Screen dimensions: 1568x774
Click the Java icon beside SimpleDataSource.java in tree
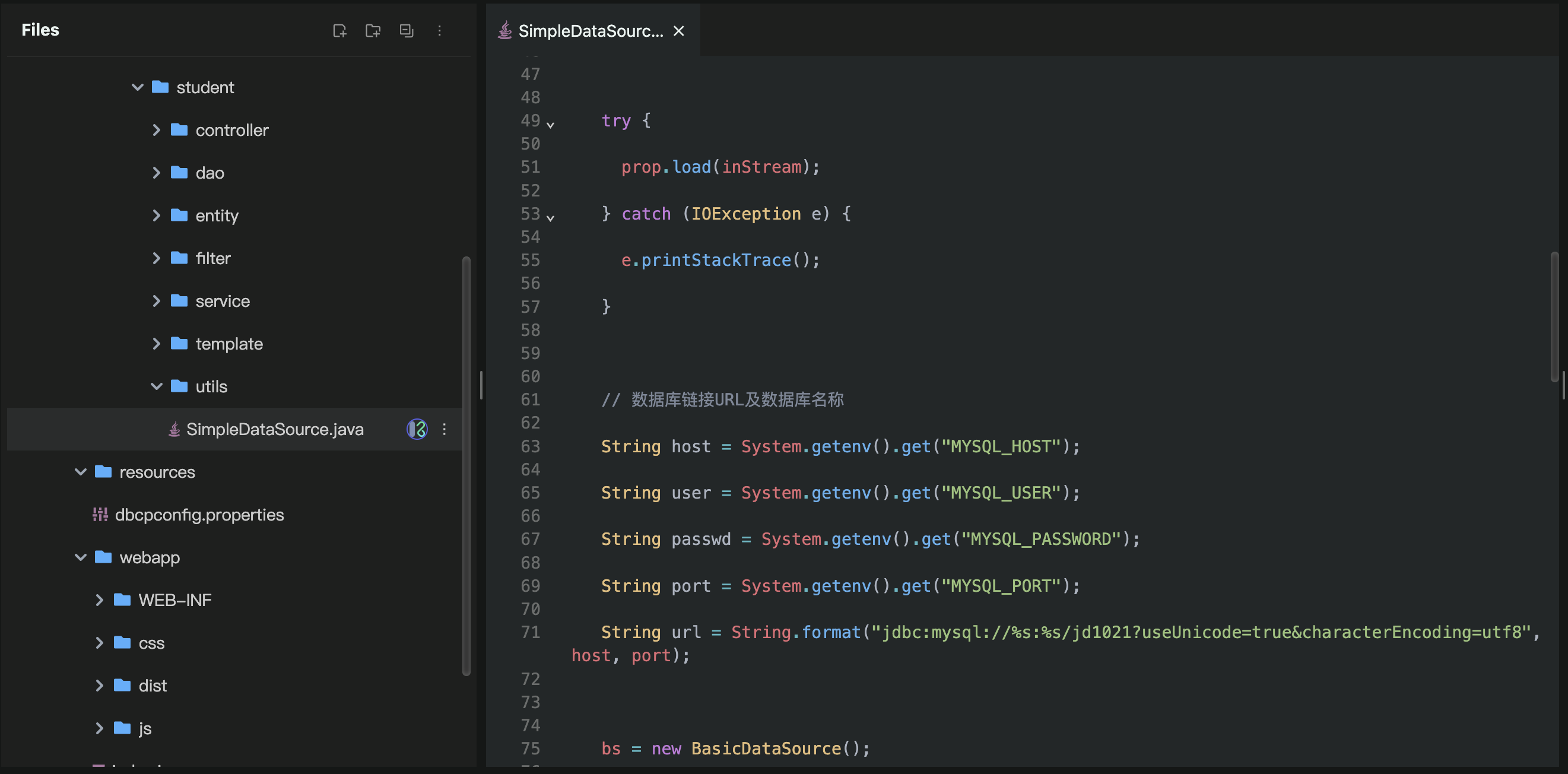click(x=174, y=429)
